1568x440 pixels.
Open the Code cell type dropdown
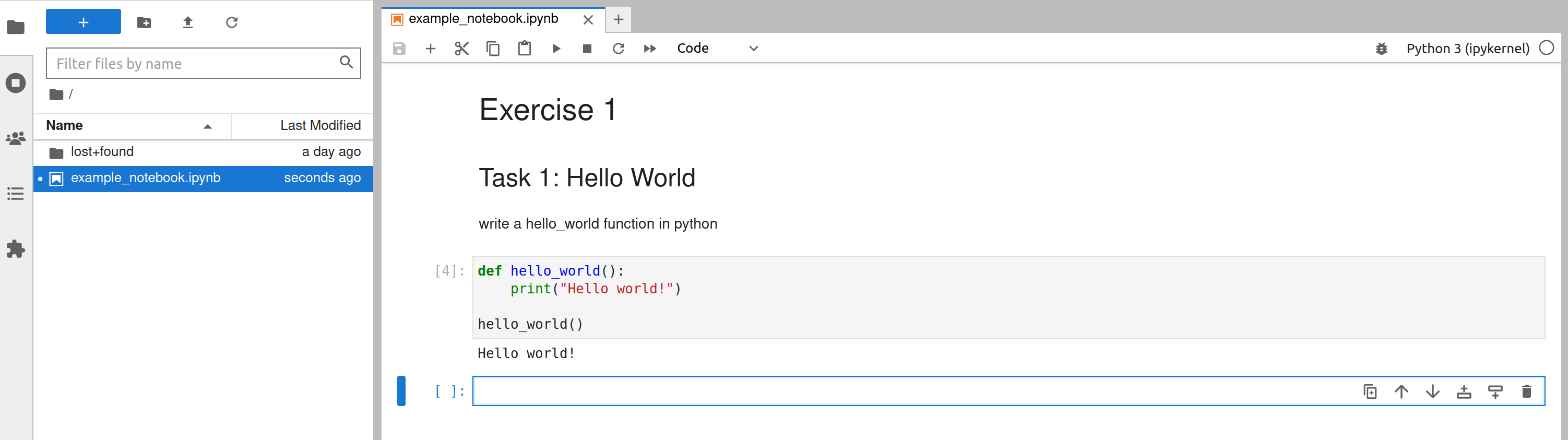pos(718,49)
